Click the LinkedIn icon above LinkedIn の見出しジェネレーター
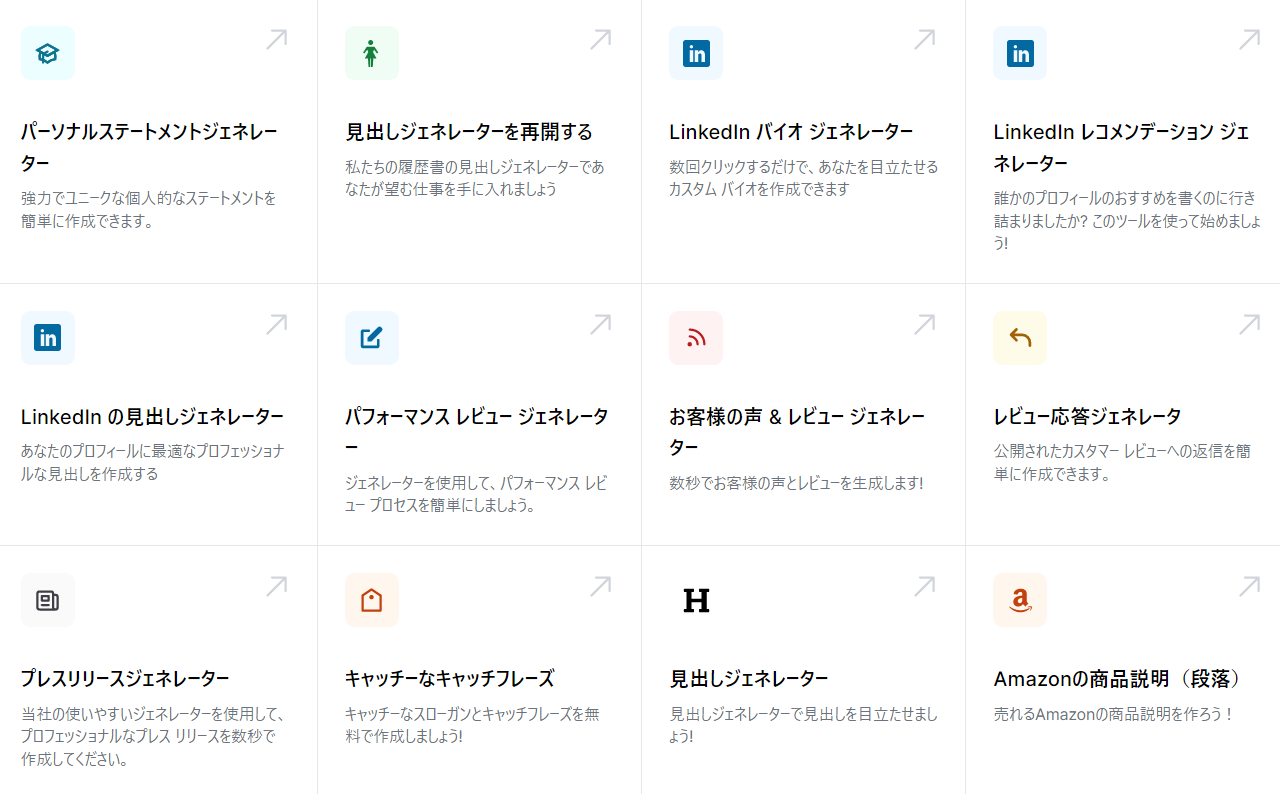 click(48, 338)
